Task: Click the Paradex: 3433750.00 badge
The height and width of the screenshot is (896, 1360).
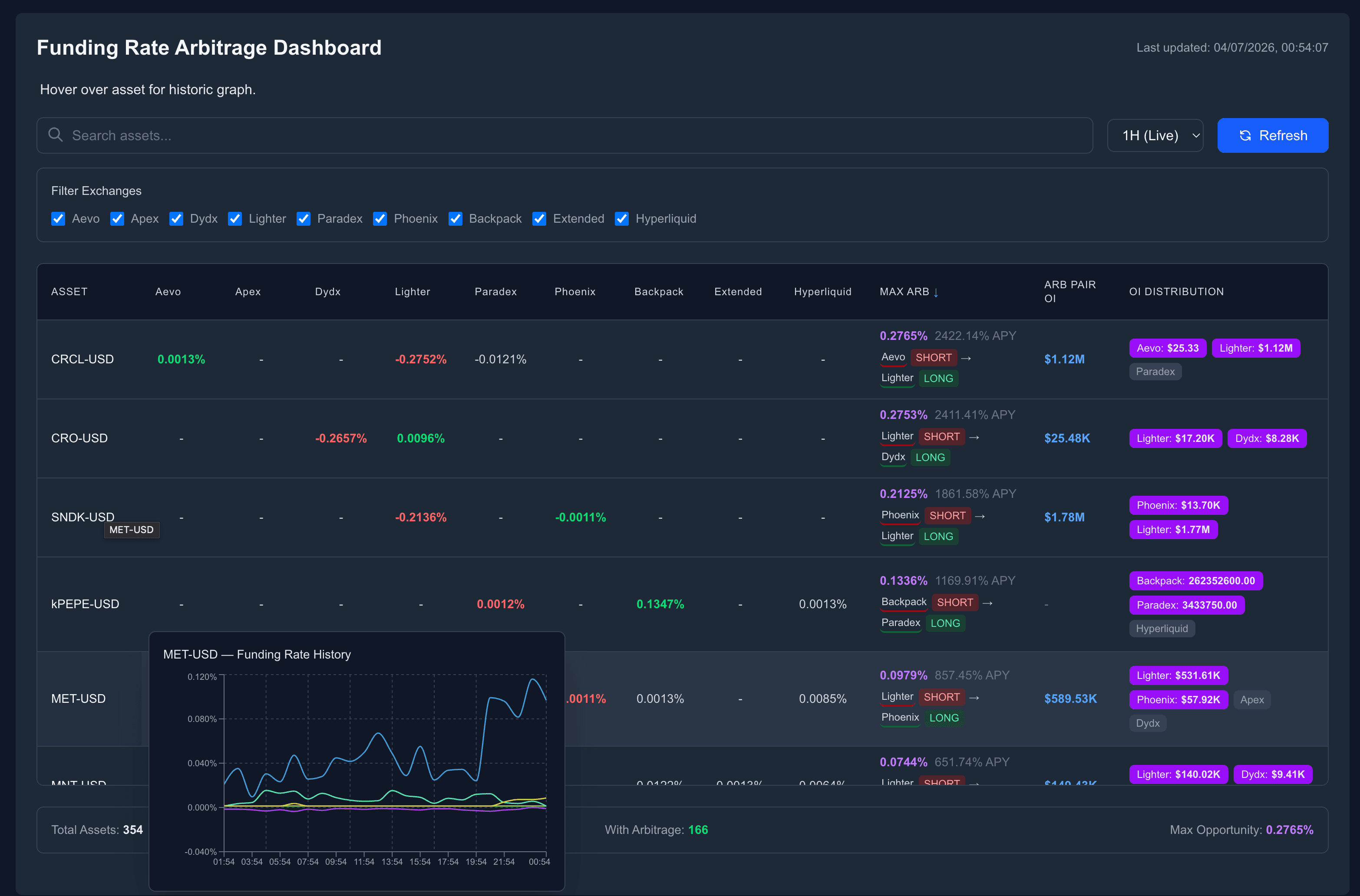Action: tap(1186, 605)
